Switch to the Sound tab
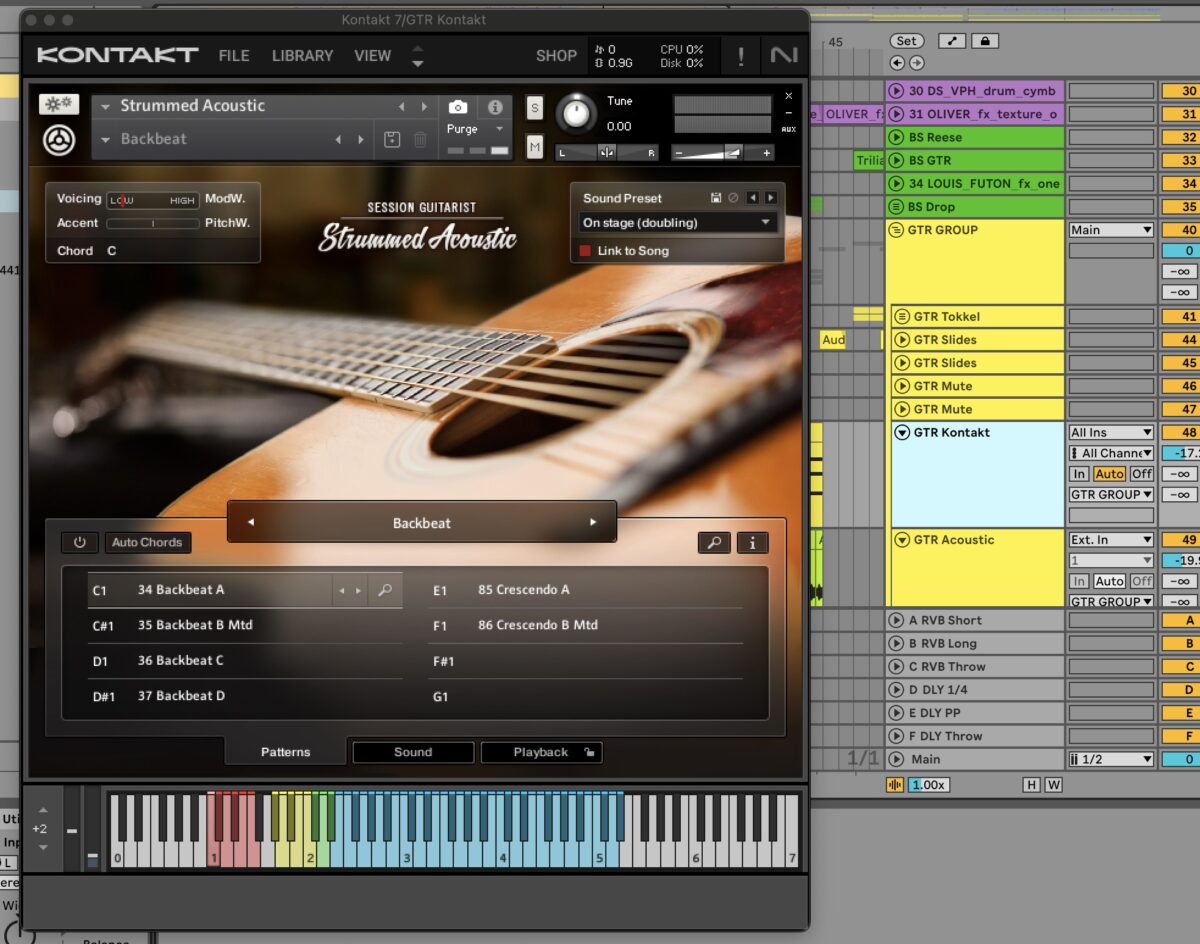Screen dimensions: 1200x944 click(x=413, y=752)
